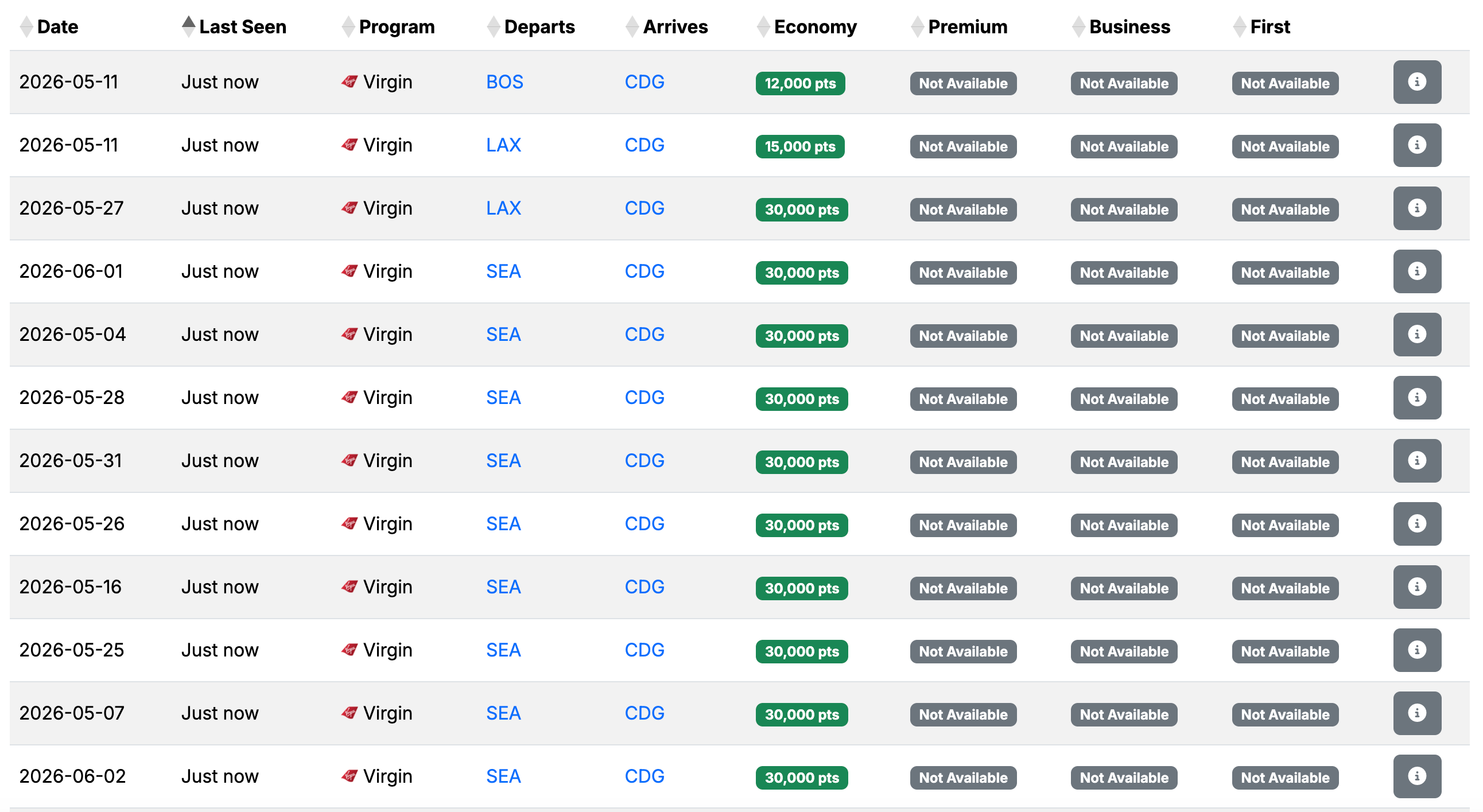View info for the 2026-05-28 flight
The height and width of the screenshot is (812, 1483).
pos(1416,398)
